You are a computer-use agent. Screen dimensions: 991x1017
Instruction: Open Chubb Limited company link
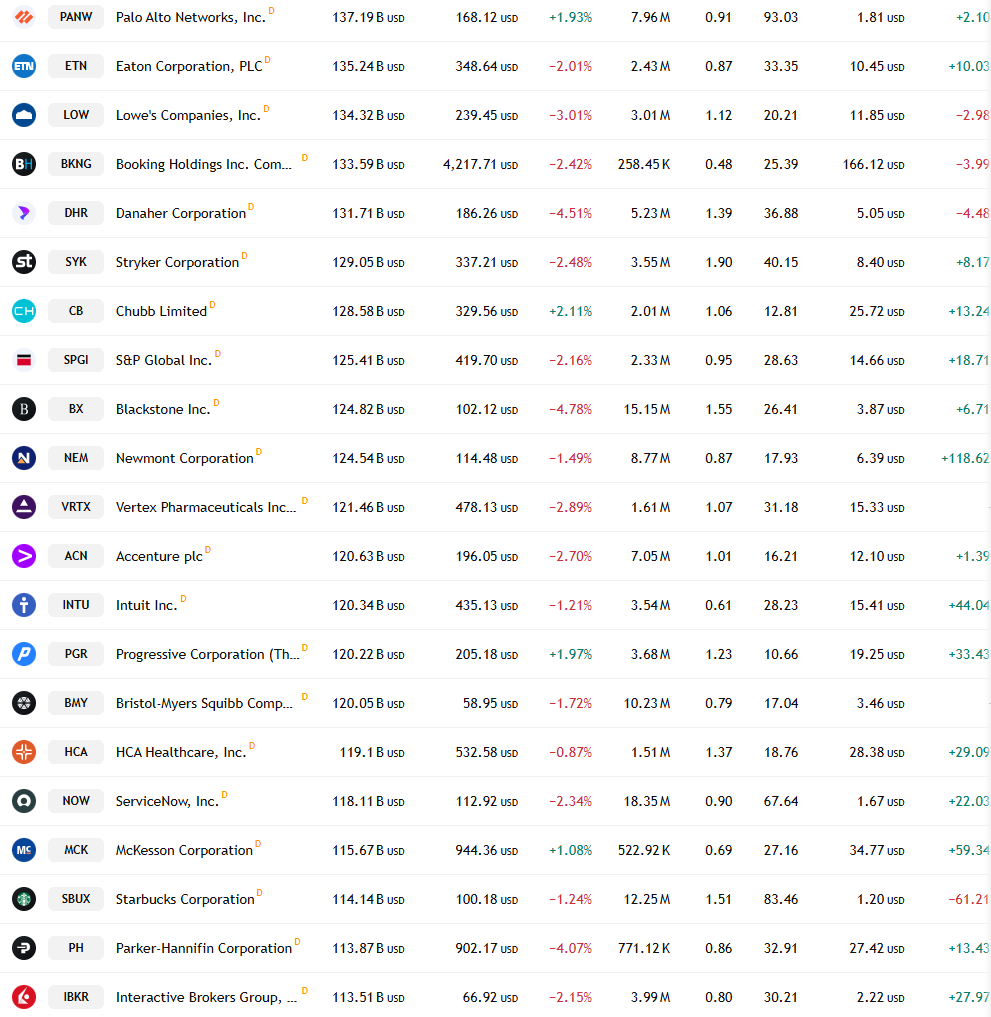pyautogui.click(x=161, y=311)
